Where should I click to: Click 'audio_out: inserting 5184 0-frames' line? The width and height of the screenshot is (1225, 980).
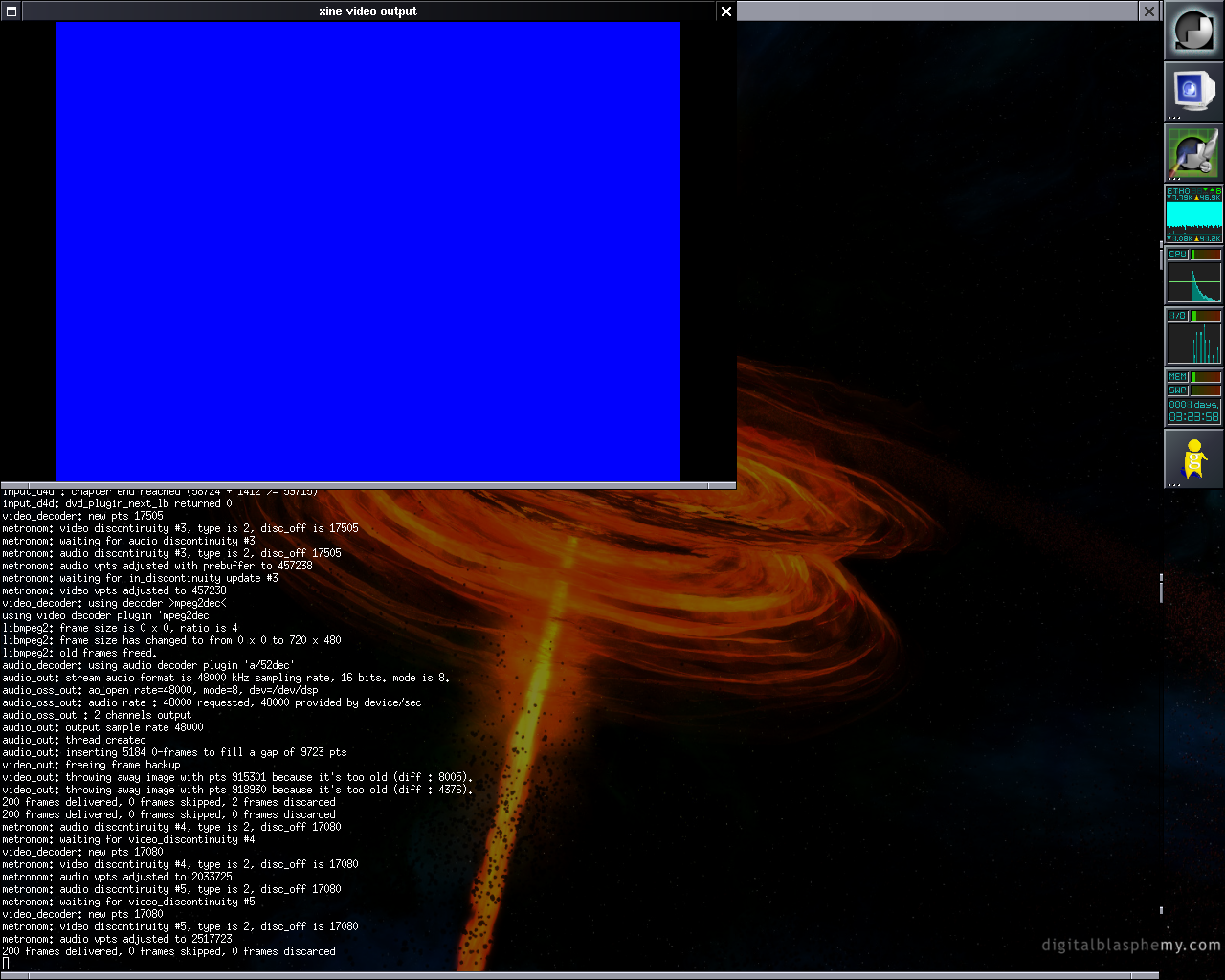coord(175,752)
